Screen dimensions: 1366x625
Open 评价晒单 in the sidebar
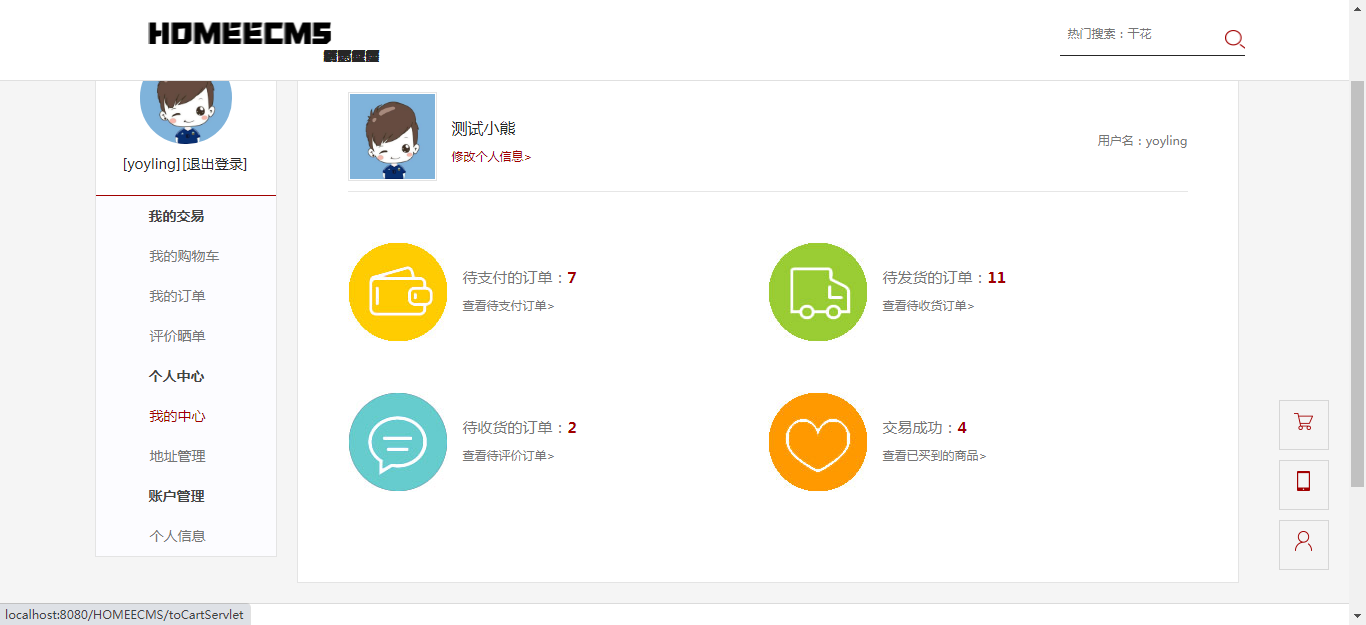(x=177, y=336)
